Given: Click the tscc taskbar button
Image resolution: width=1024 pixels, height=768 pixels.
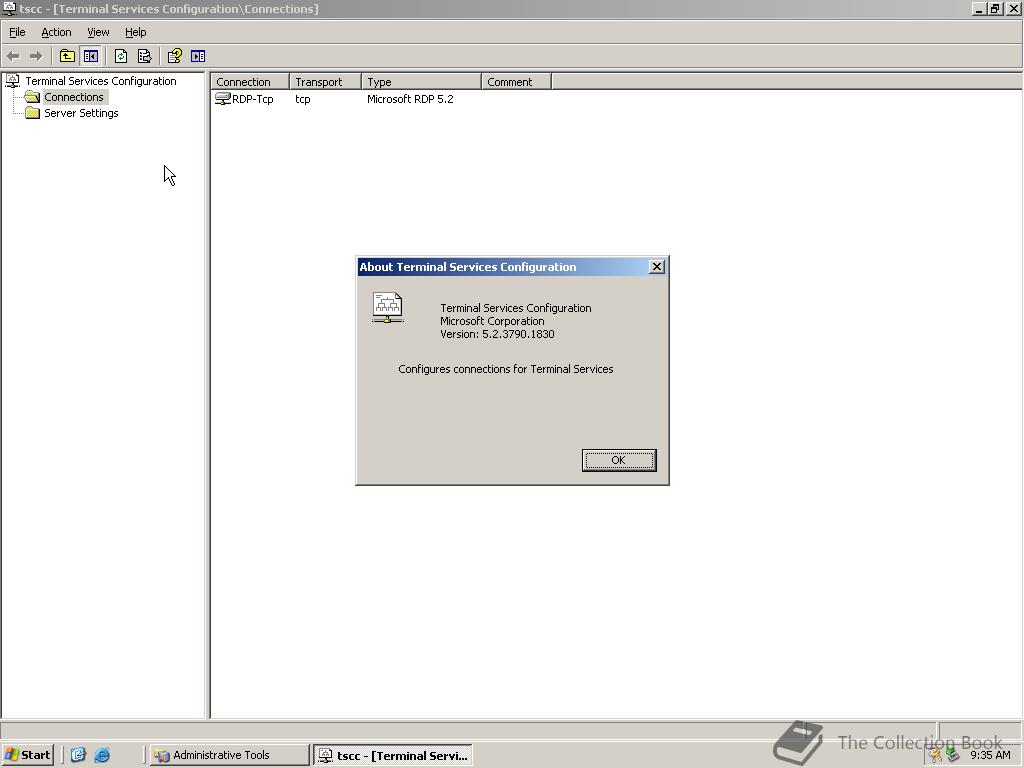Looking at the screenshot, I should point(393,756).
